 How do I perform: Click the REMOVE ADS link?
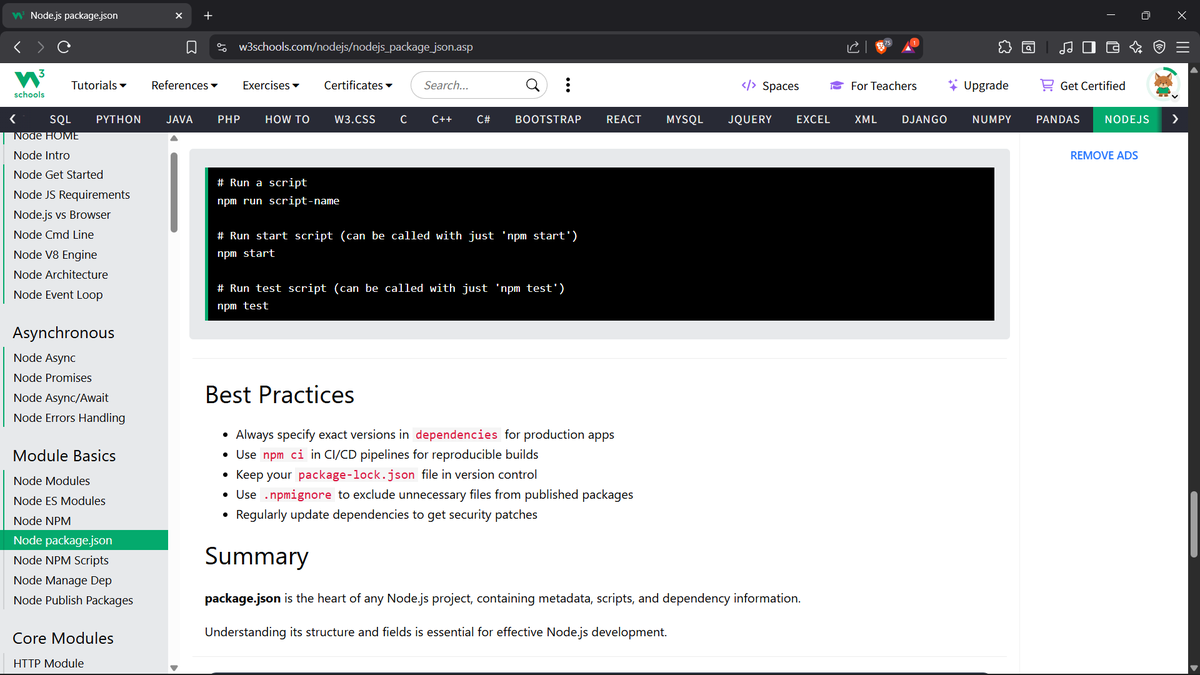(1104, 155)
